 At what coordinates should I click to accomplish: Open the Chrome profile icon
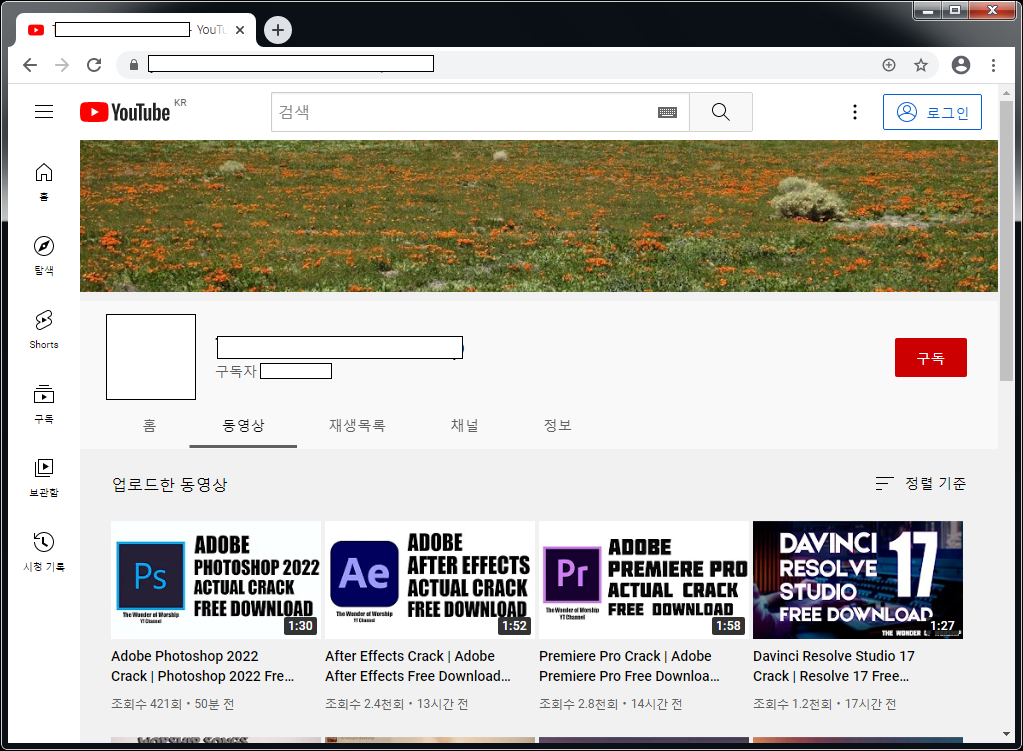tap(960, 65)
